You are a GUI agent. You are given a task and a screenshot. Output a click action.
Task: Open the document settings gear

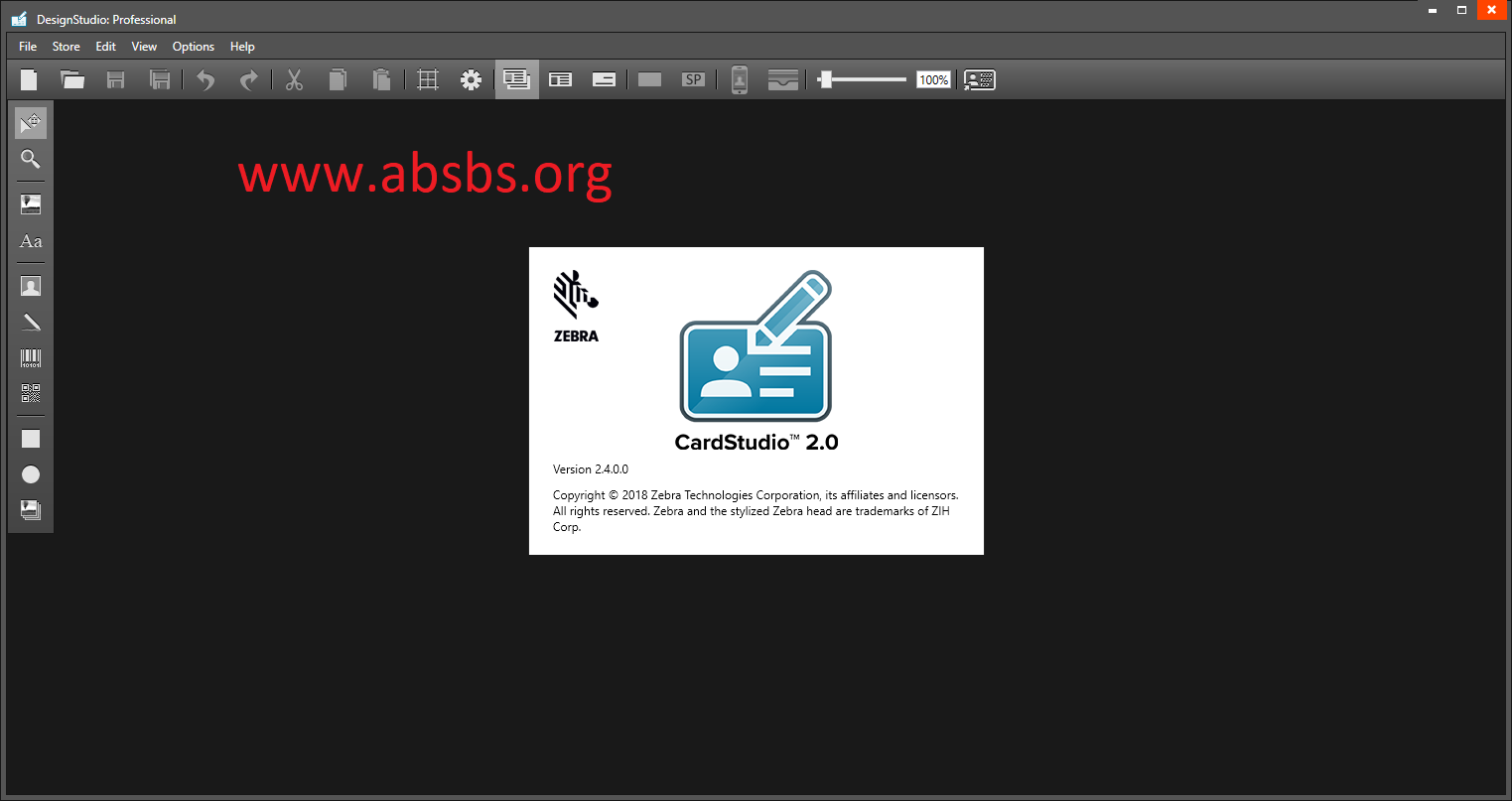pyautogui.click(x=471, y=79)
